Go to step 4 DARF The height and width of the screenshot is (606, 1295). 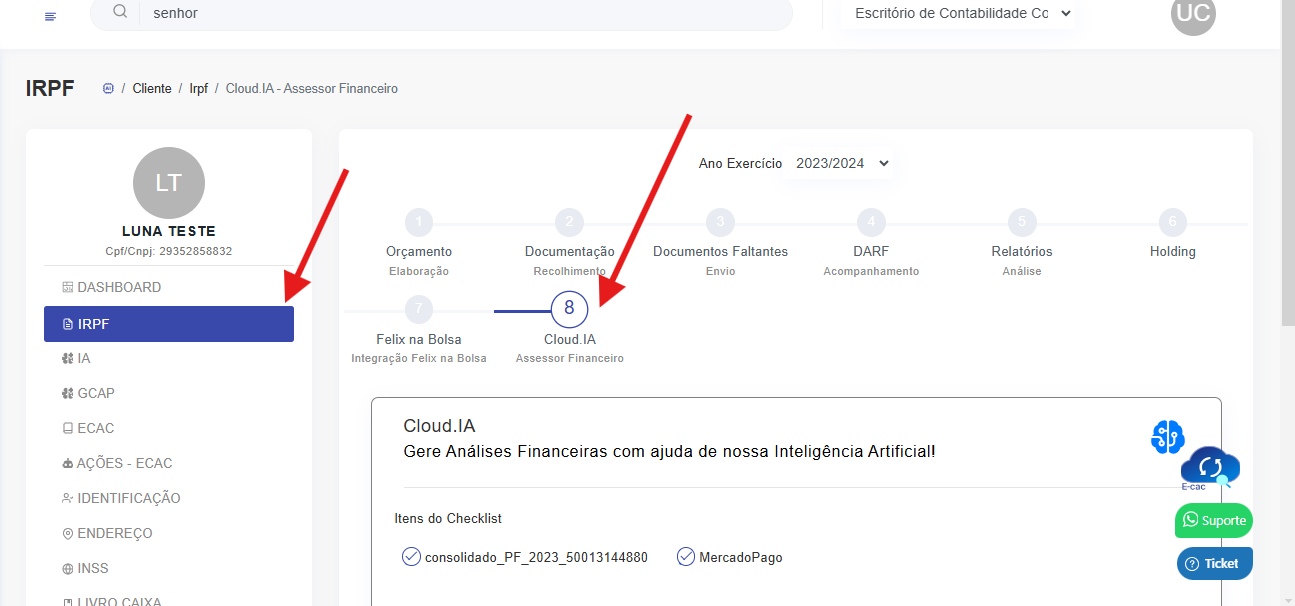coord(871,222)
